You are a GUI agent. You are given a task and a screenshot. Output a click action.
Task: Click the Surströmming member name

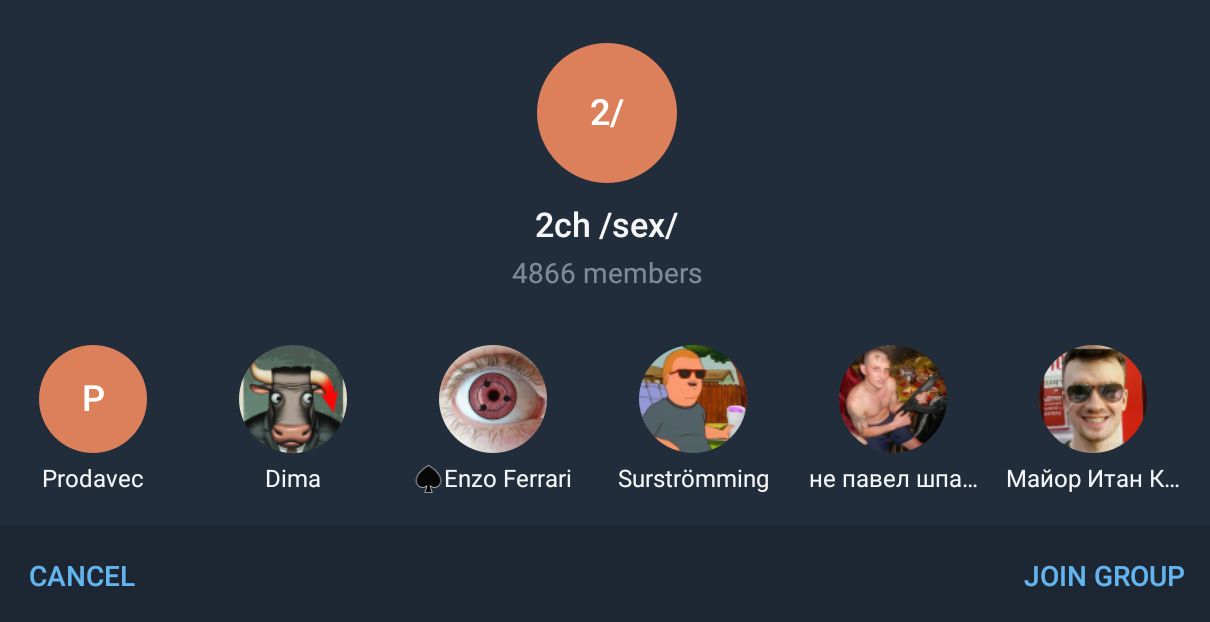coord(693,479)
